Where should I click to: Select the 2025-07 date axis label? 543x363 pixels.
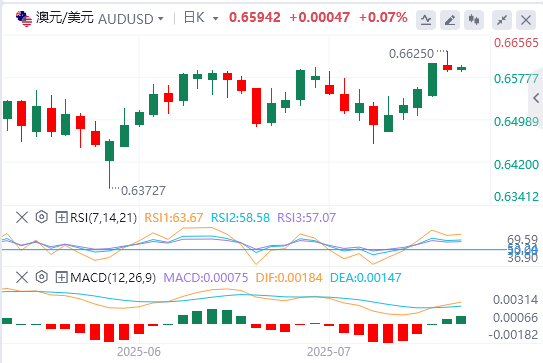(329, 352)
